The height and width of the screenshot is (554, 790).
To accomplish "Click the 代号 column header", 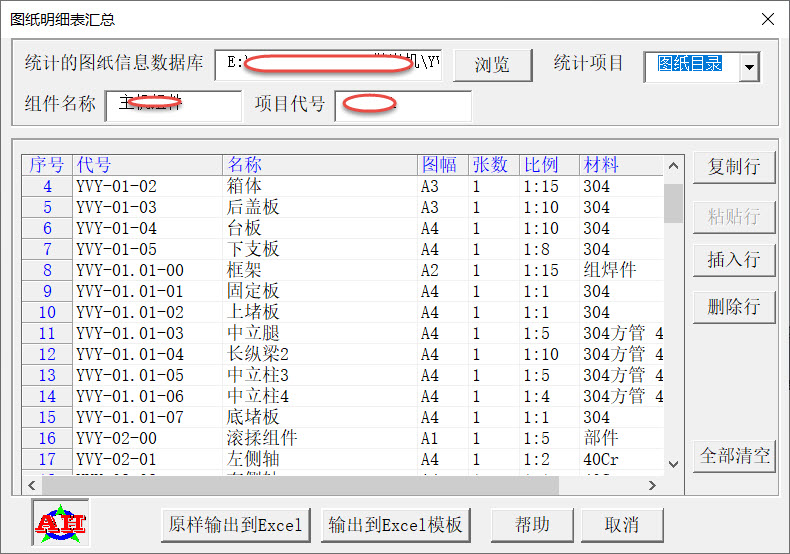I will 148,165.
